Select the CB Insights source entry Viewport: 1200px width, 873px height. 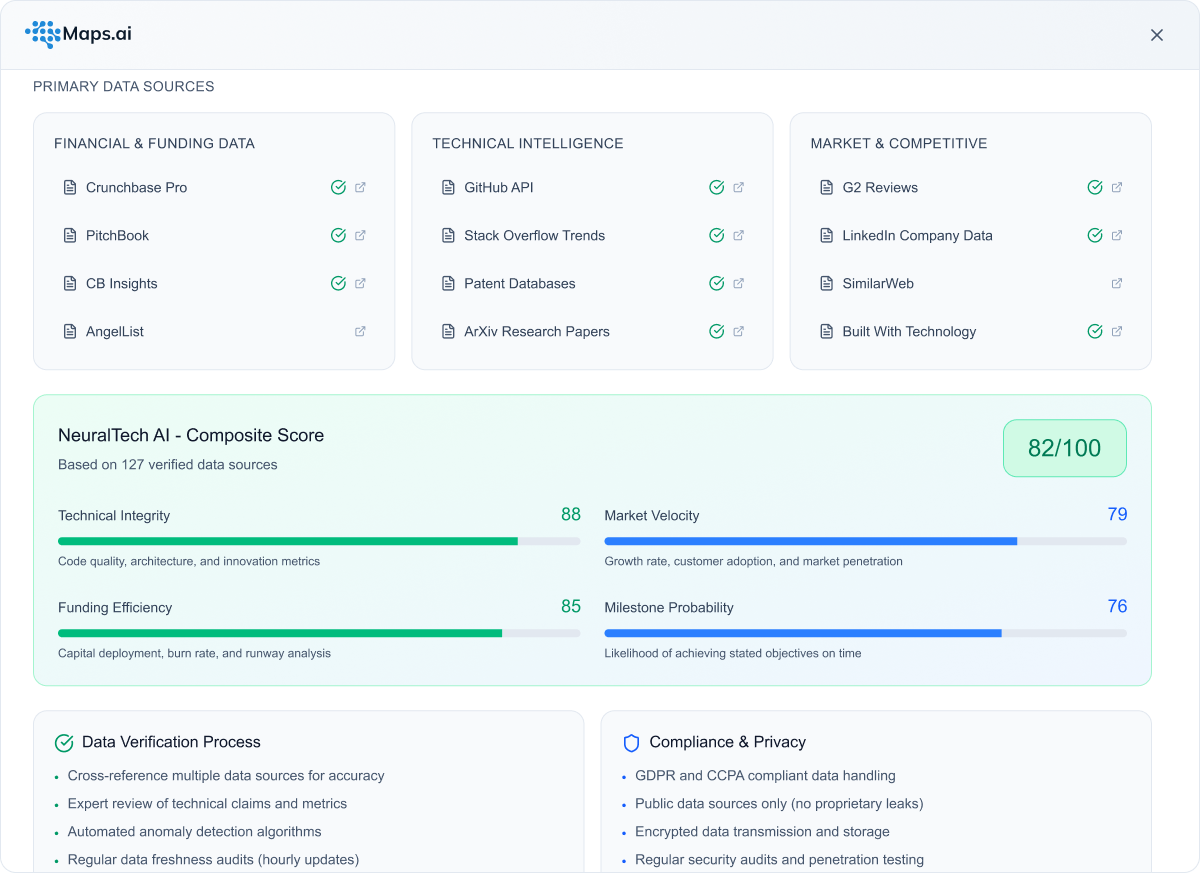pos(121,284)
